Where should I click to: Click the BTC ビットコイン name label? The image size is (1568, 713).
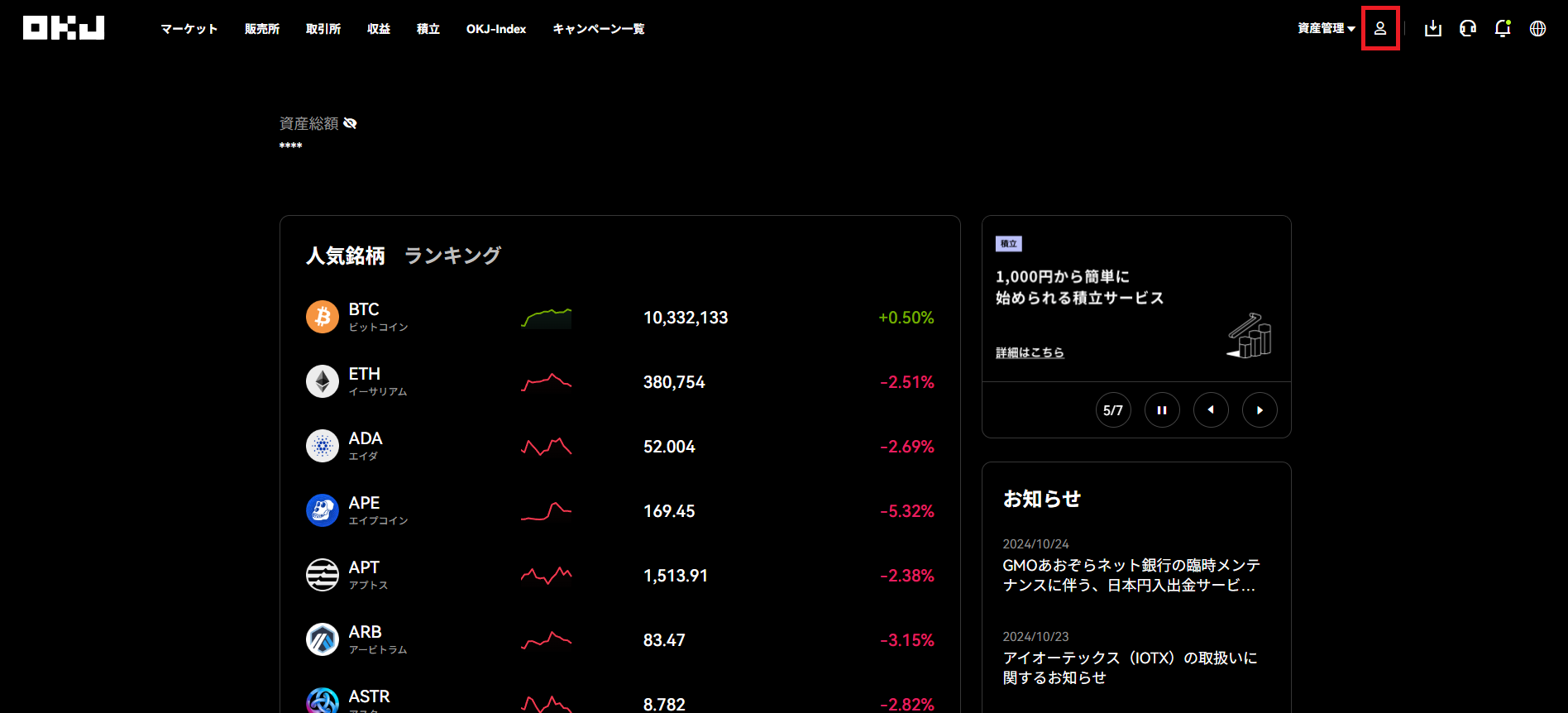(378, 317)
